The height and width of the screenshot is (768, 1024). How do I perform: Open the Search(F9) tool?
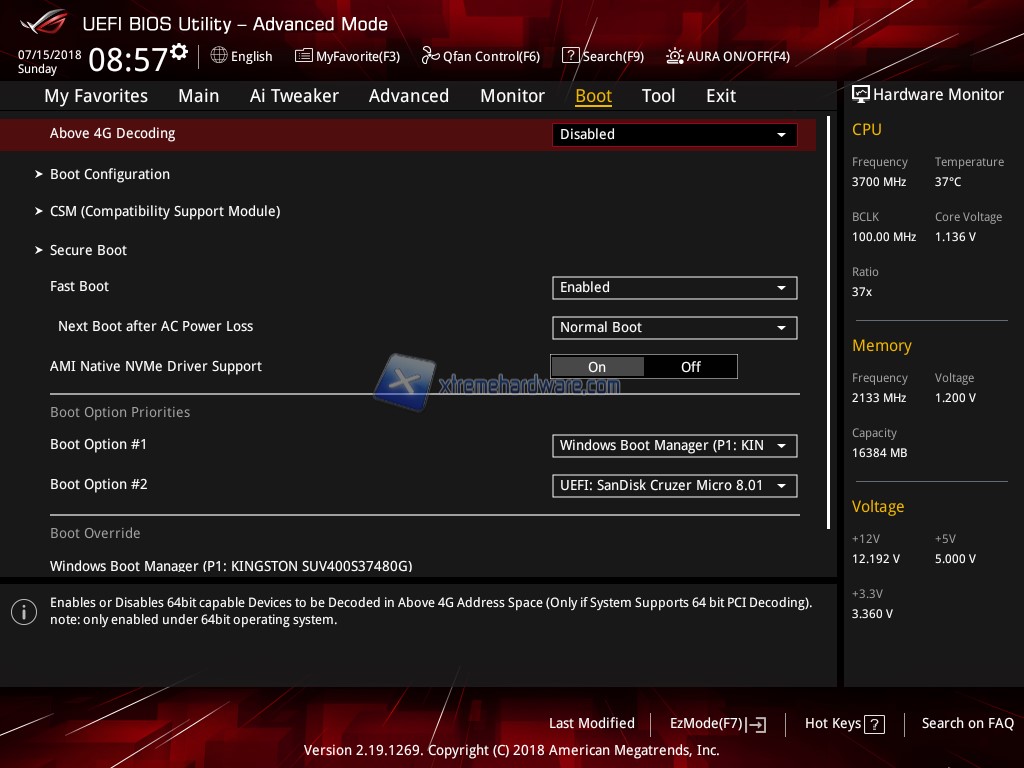[602, 56]
